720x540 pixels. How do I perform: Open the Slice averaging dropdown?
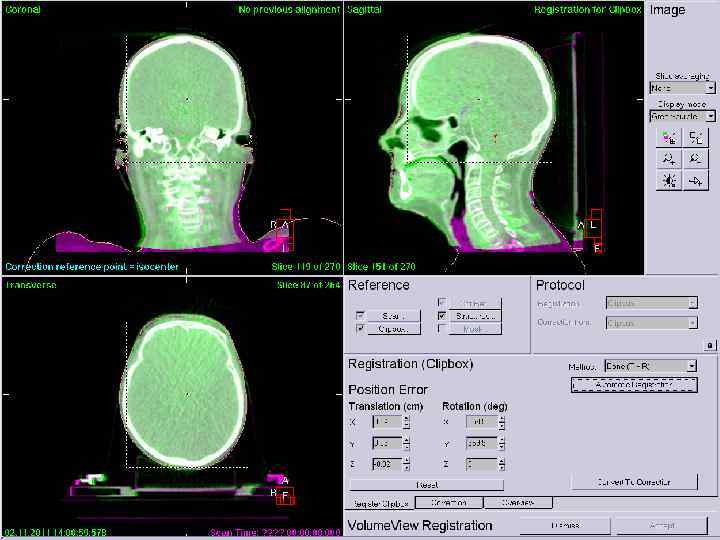pyautogui.click(x=682, y=87)
